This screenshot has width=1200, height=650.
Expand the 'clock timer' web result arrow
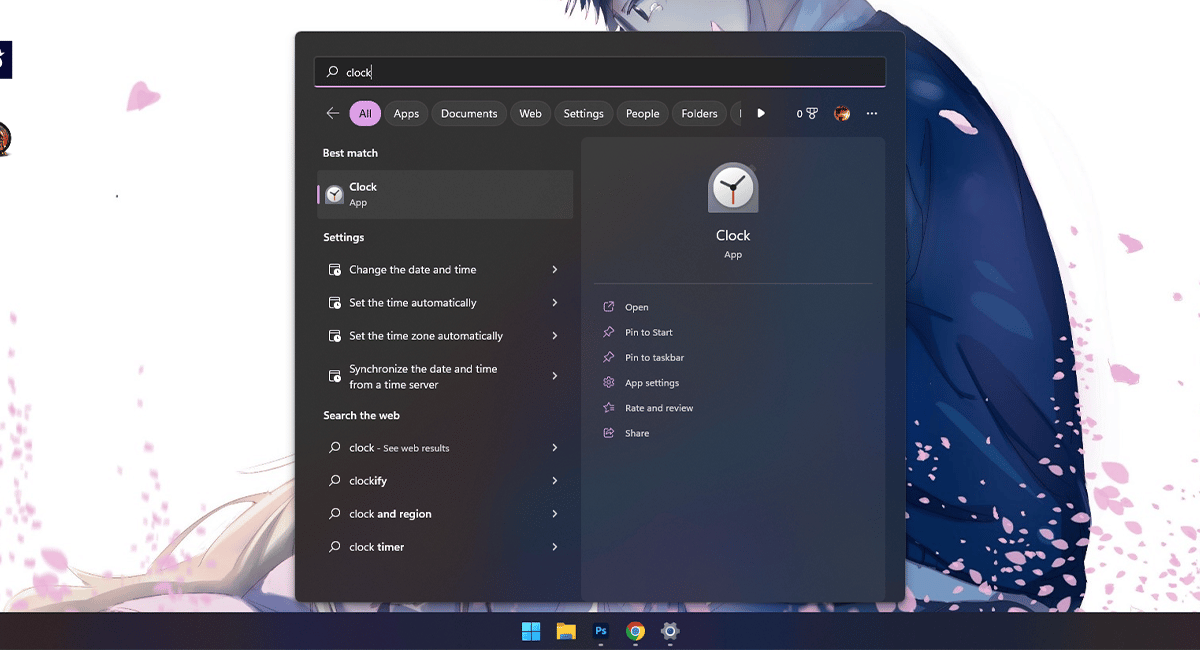point(555,547)
